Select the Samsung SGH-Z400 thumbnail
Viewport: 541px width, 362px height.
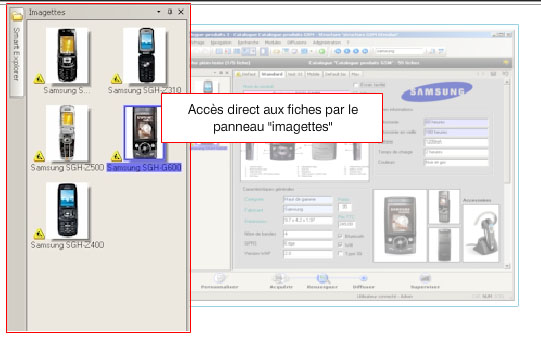(x=68, y=211)
